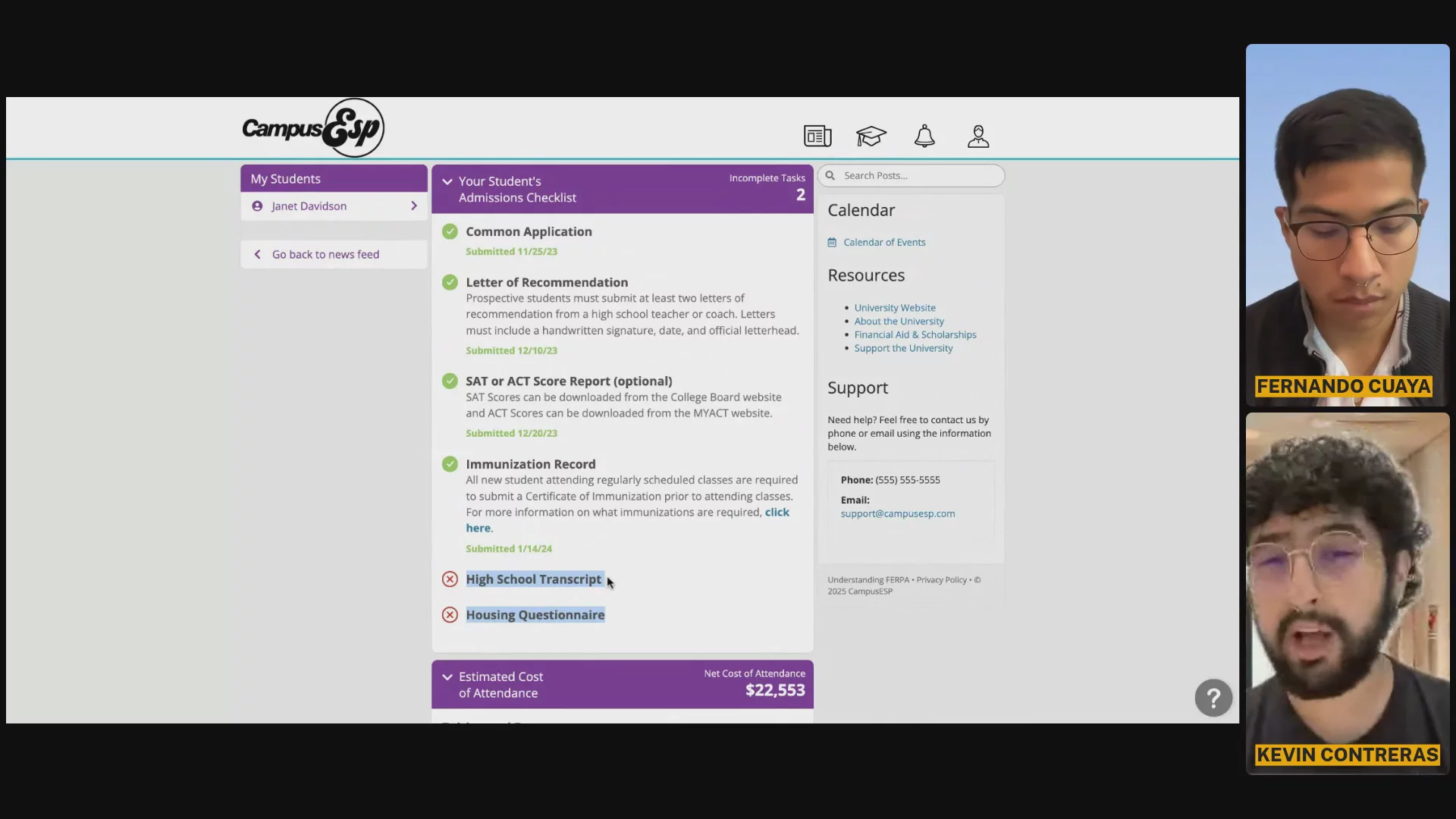
Task: Click green check beside Common Application
Action: click(x=450, y=232)
